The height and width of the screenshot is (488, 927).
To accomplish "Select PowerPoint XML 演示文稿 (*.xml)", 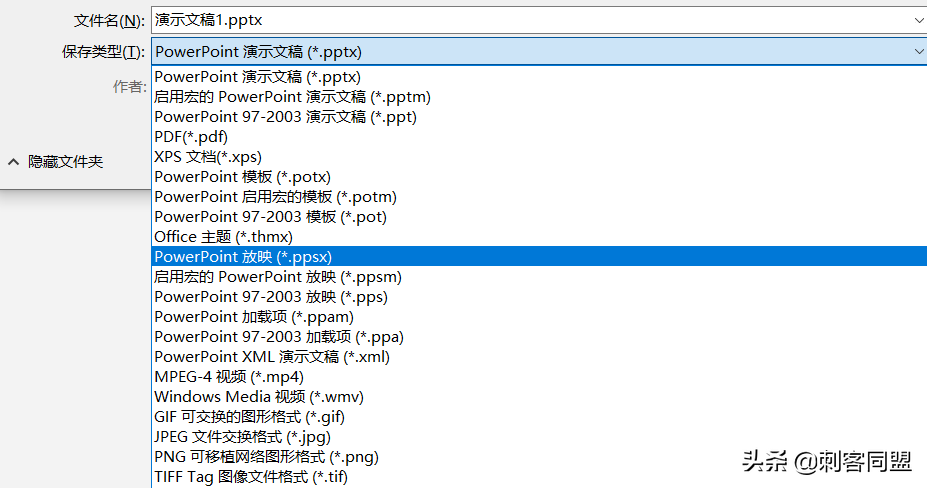I will (539, 357).
